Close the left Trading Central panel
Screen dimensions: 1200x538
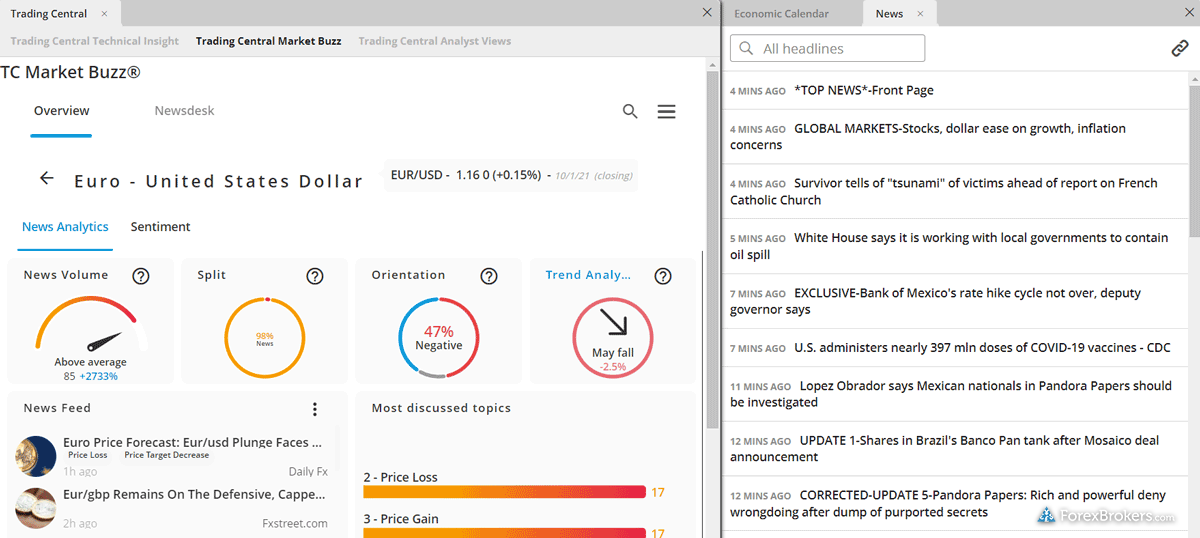[708, 13]
